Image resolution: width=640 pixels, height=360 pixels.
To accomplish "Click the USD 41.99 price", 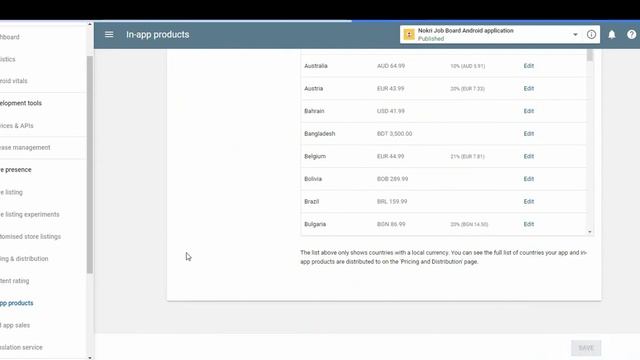I will 391,111.
